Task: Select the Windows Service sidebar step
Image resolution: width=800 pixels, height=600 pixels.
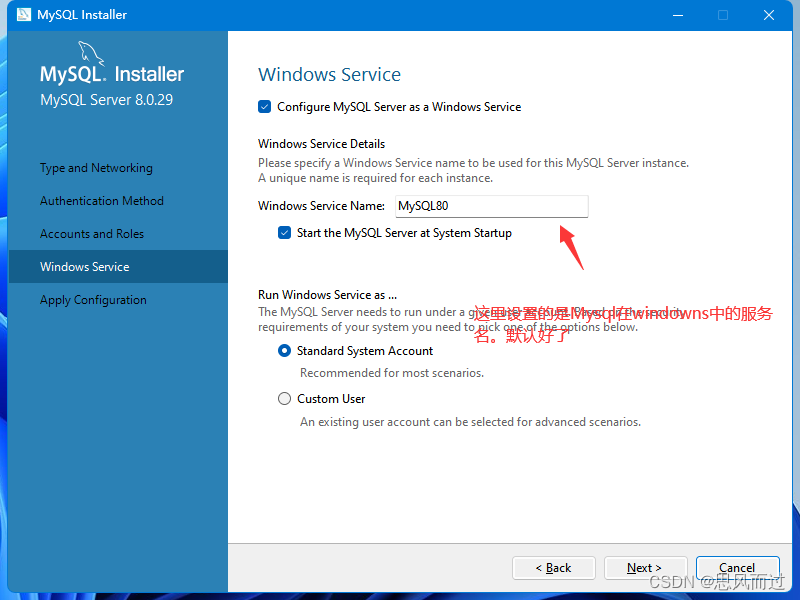Action: [x=118, y=266]
